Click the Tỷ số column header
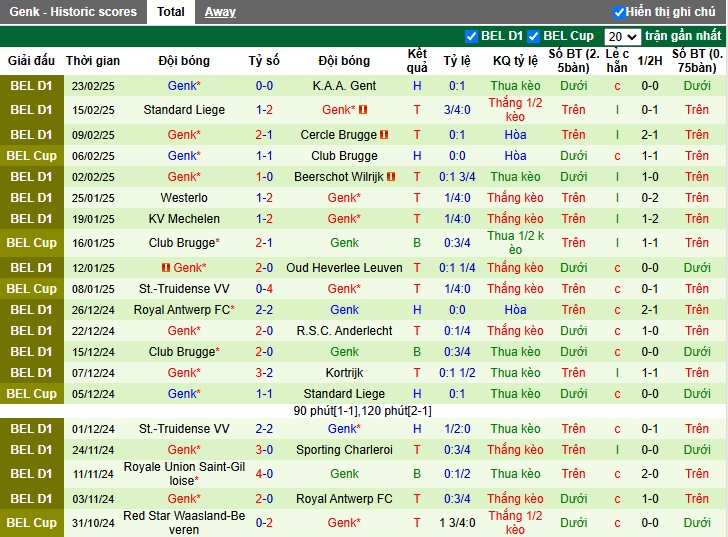Image resolution: width=728 pixels, height=537 pixels. point(264,61)
